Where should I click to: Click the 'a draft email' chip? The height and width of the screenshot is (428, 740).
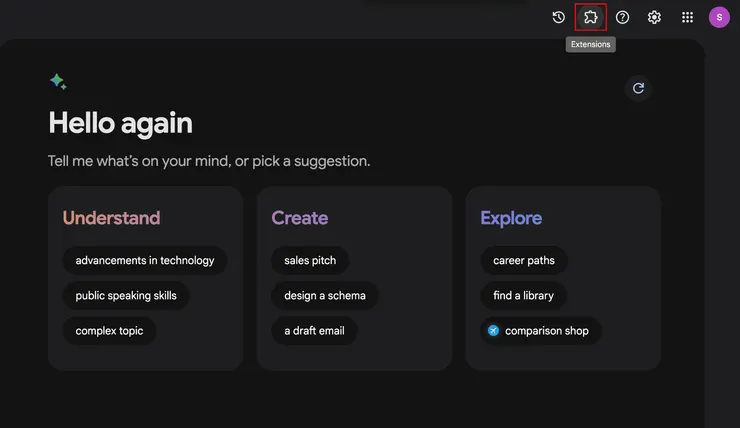pos(314,331)
